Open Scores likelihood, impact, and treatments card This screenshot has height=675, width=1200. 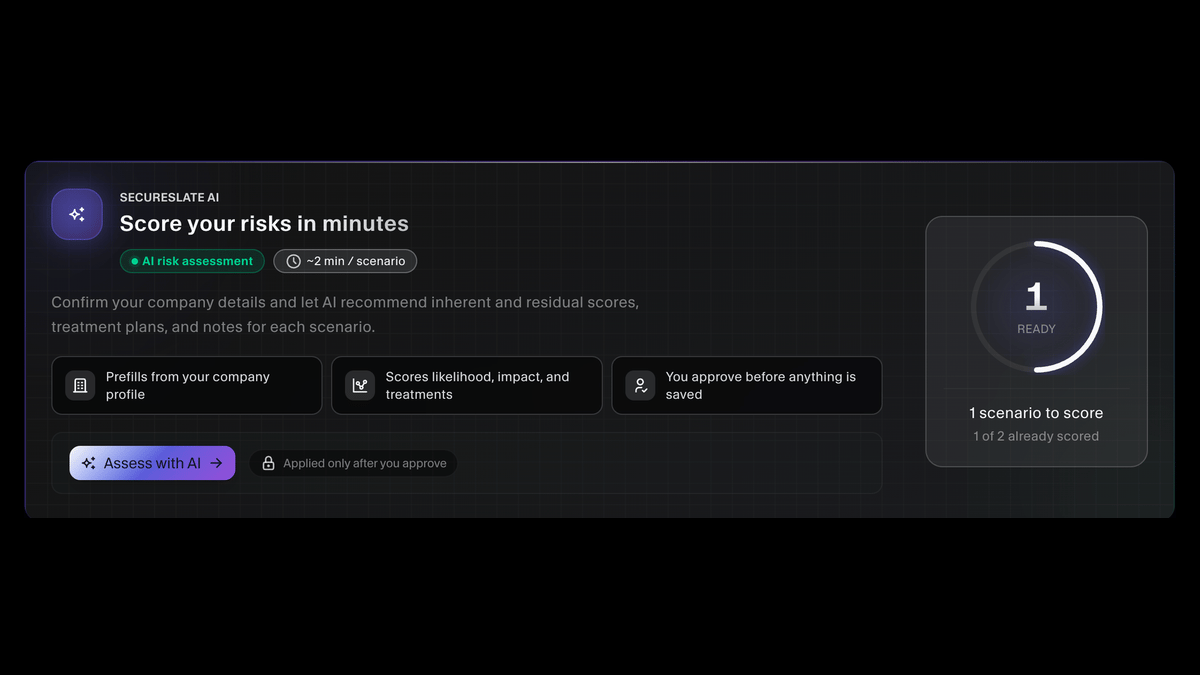click(x=467, y=385)
